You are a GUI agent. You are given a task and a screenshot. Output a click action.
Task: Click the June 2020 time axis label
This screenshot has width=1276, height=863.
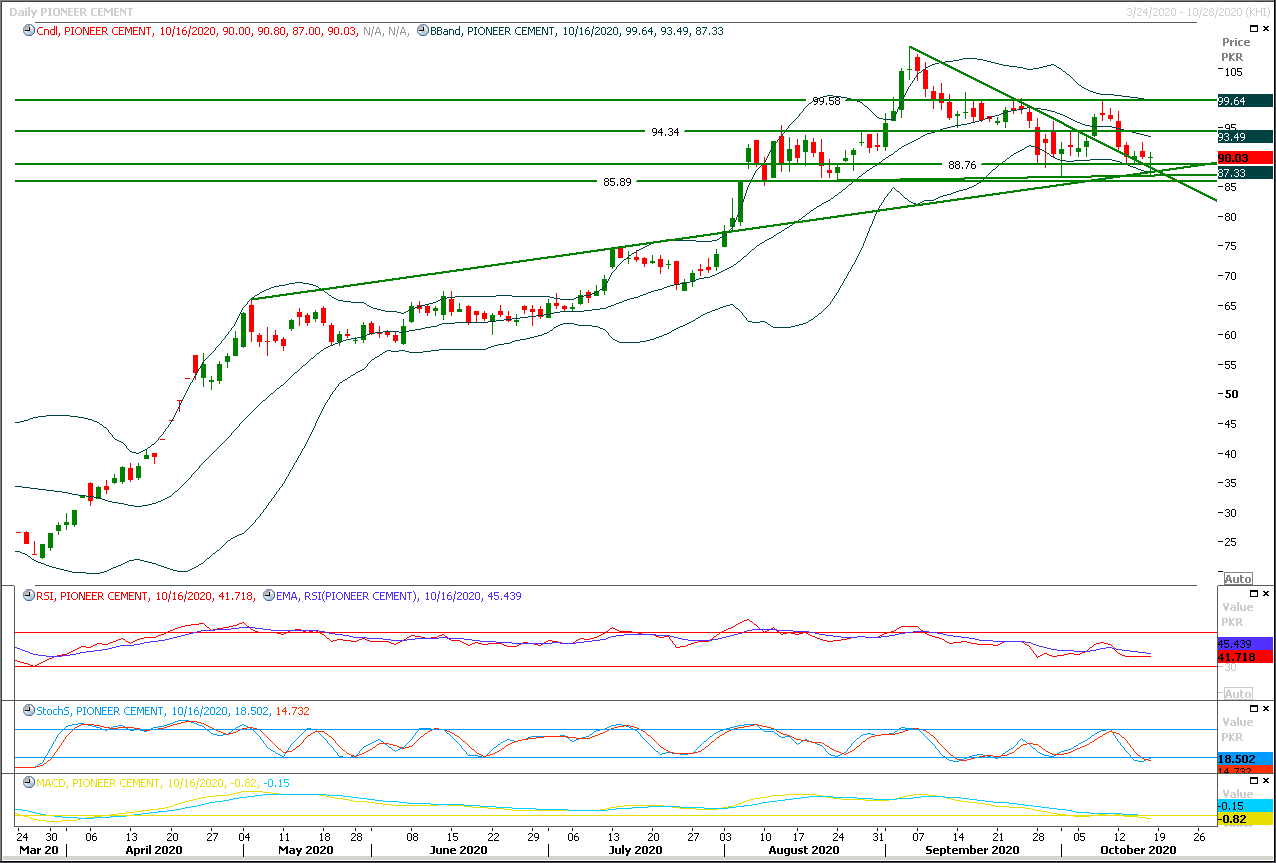tap(457, 849)
